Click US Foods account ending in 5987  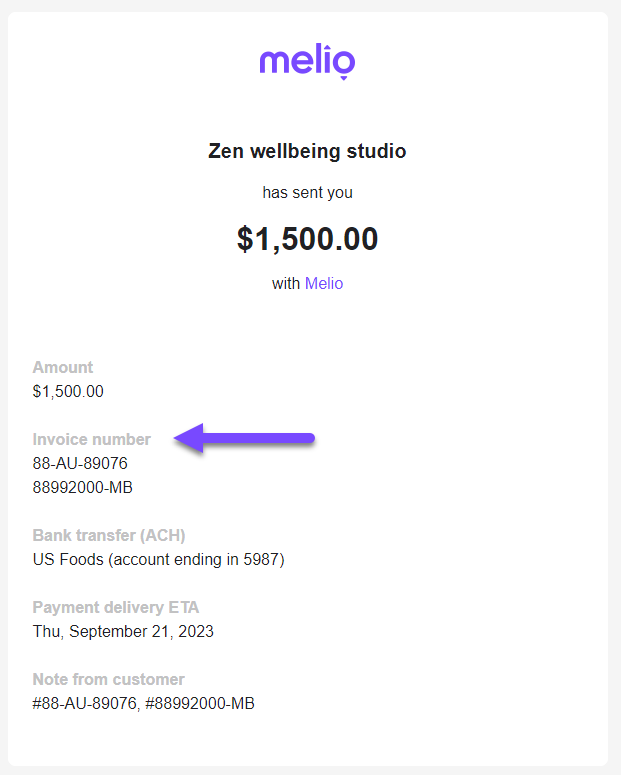point(159,560)
